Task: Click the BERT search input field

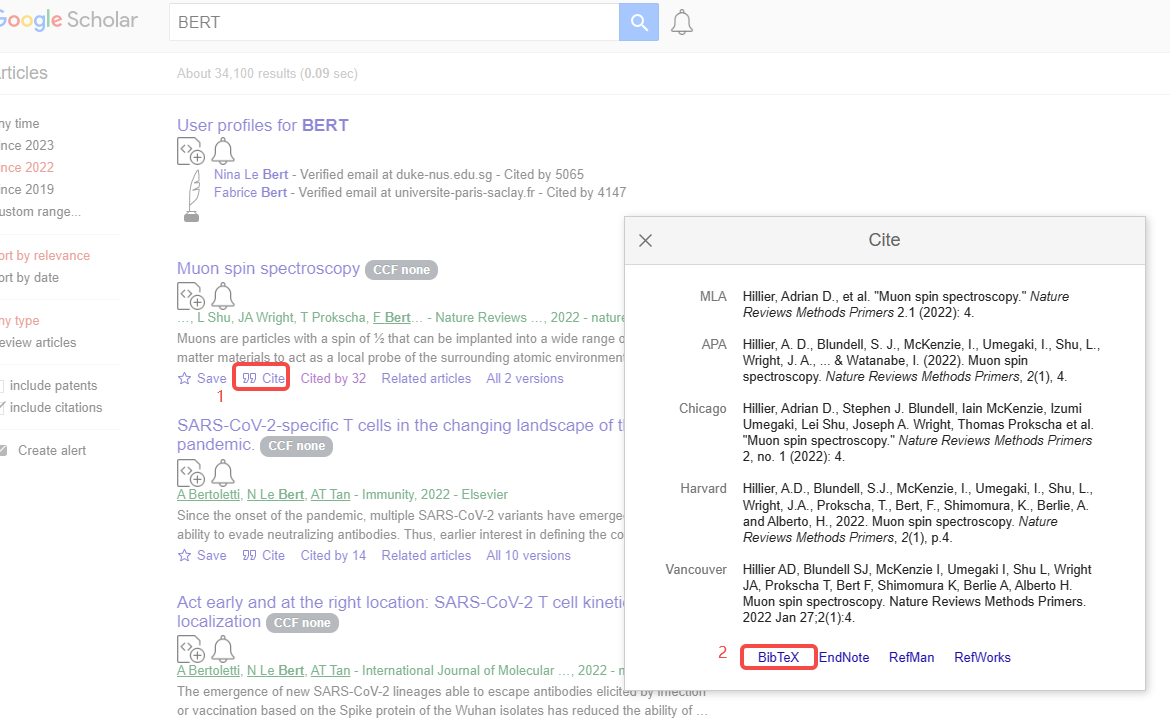Action: click(x=394, y=22)
